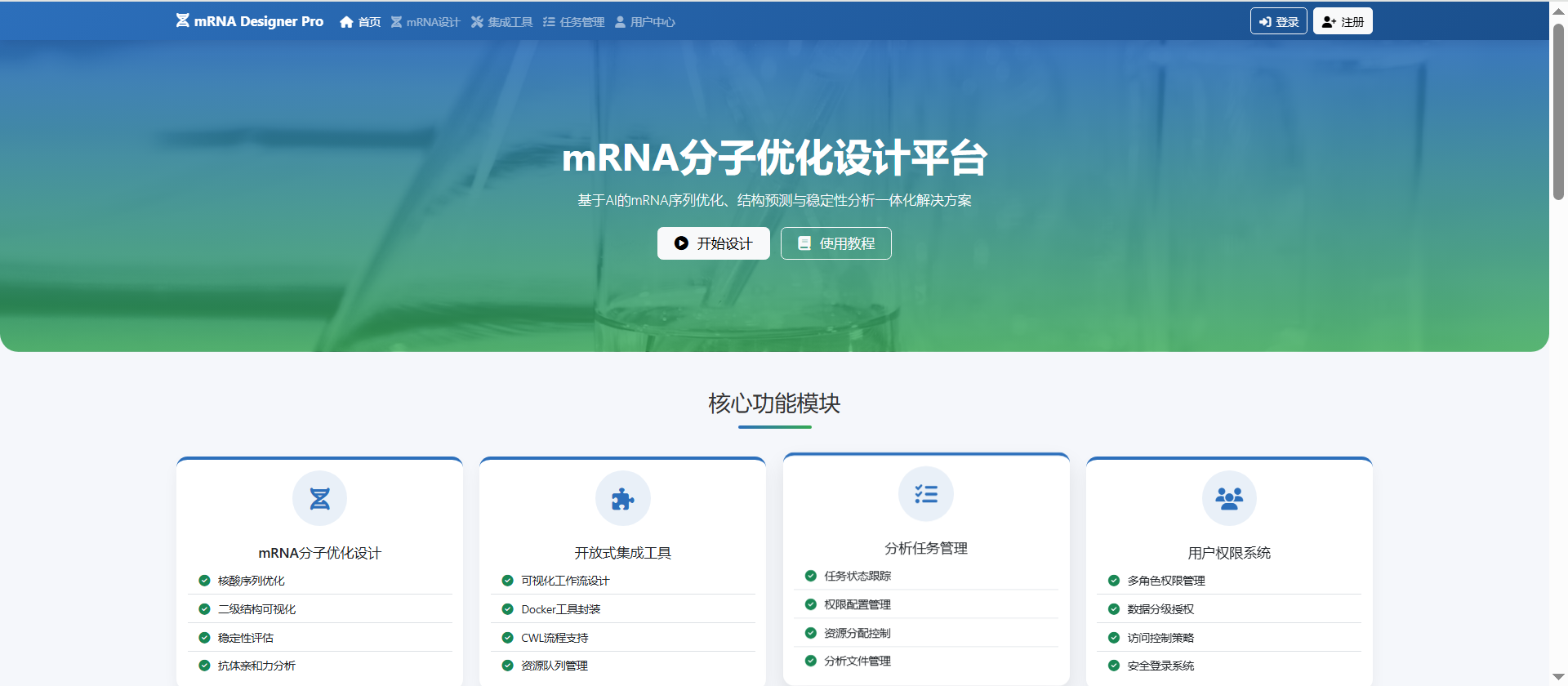Click the check icon beside 数据分级授权

click(x=1114, y=609)
